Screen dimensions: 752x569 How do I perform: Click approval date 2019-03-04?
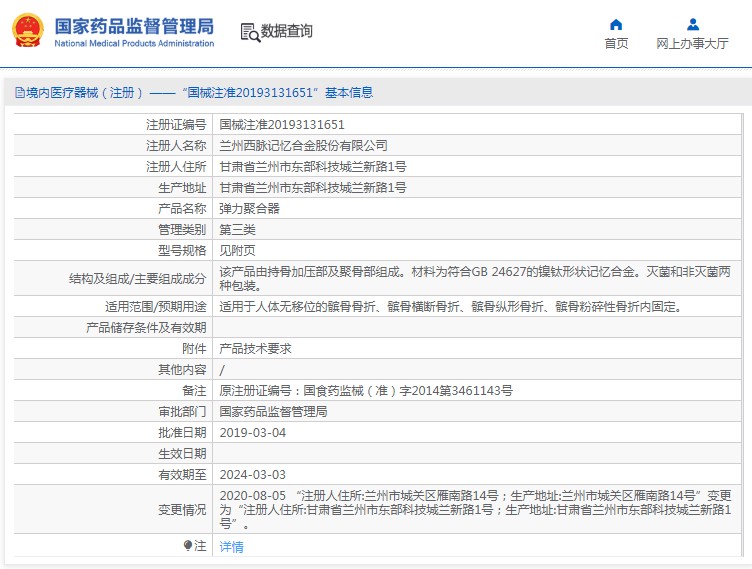coord(253,433)
